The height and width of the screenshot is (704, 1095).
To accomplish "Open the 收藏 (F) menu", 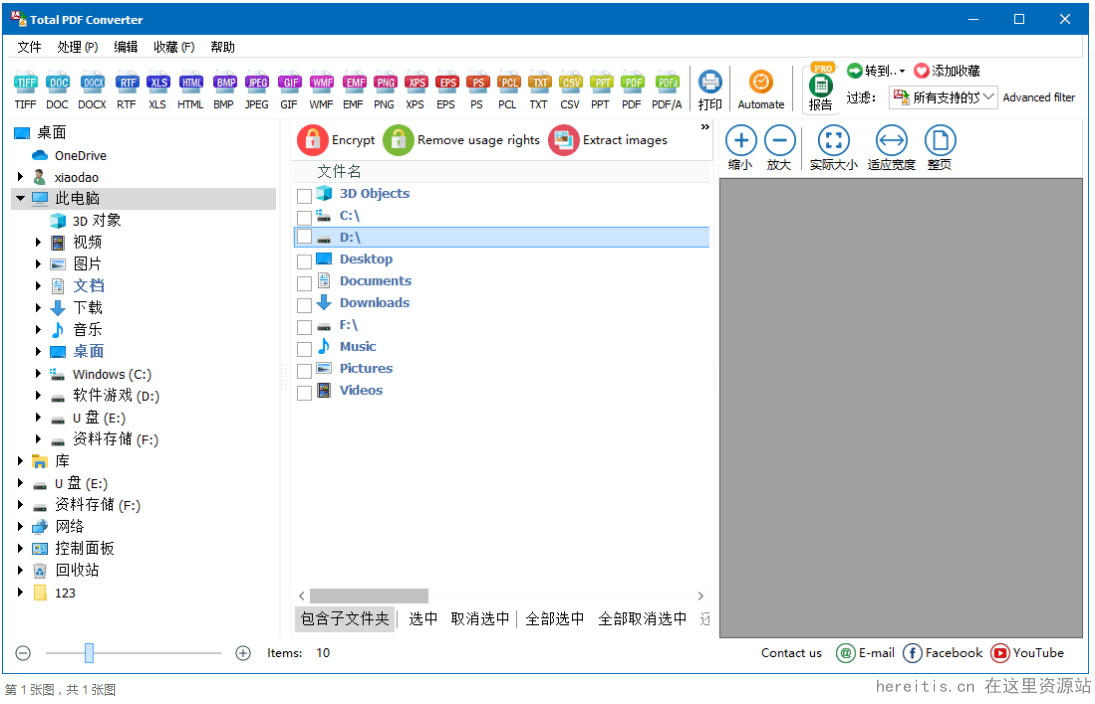I will pyautogui.click(x=174, y=47).
